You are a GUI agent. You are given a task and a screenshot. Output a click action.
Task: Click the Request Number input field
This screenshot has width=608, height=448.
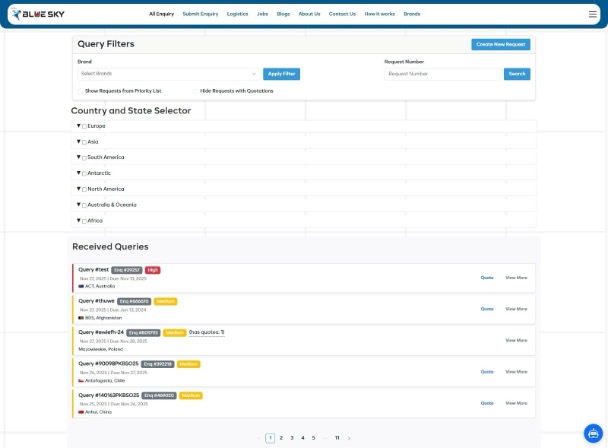tap(443, 74)
